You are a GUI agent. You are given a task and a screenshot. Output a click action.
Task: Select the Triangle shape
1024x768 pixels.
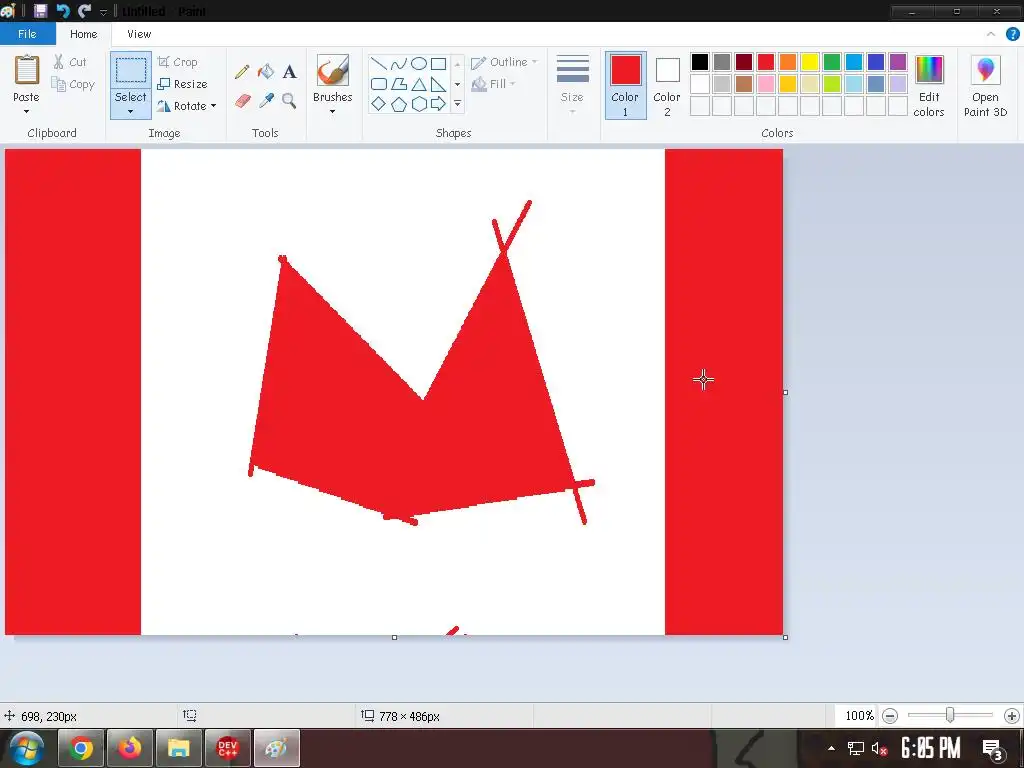tap(419, 84)
